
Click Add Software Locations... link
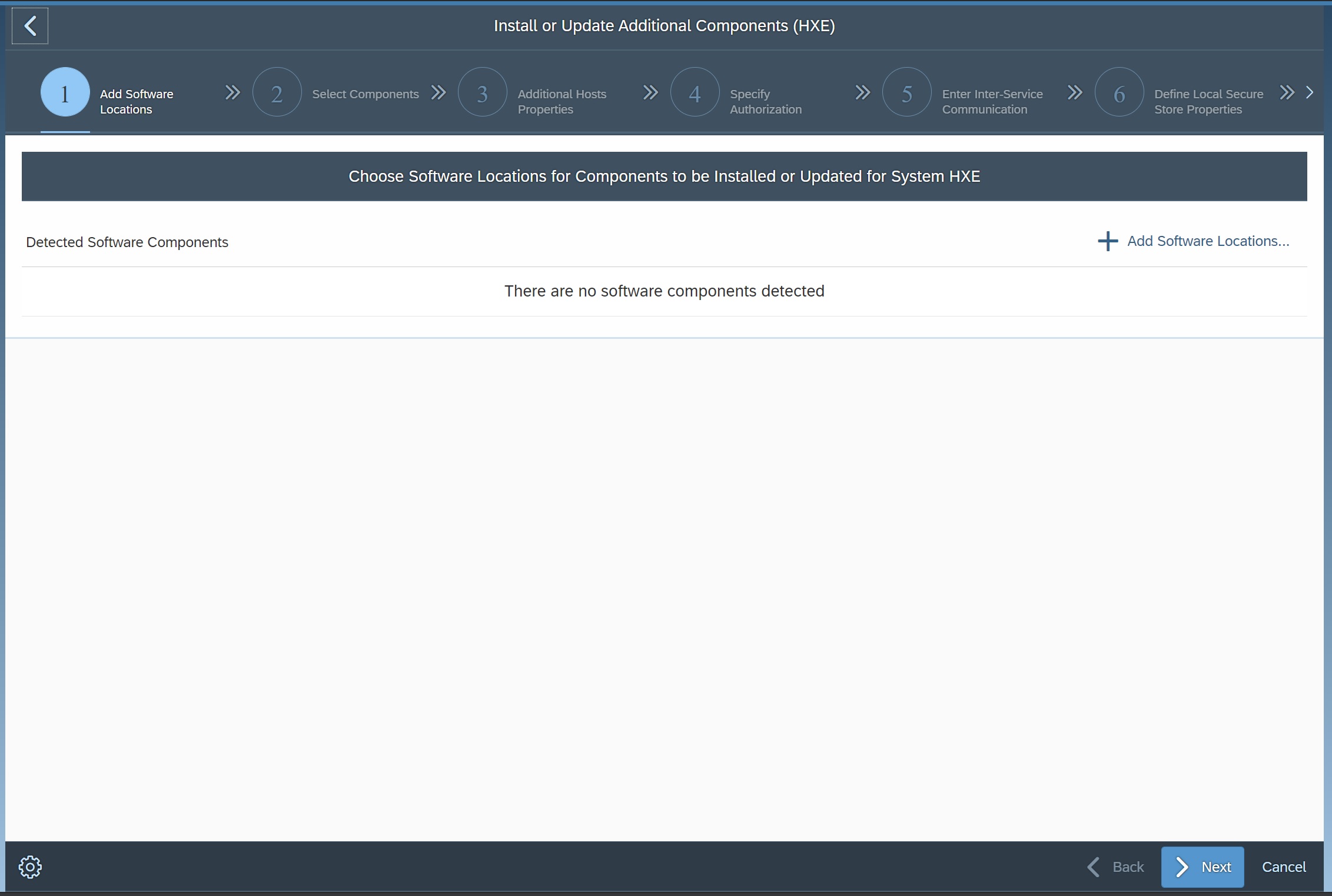(x=1208, y=241)
